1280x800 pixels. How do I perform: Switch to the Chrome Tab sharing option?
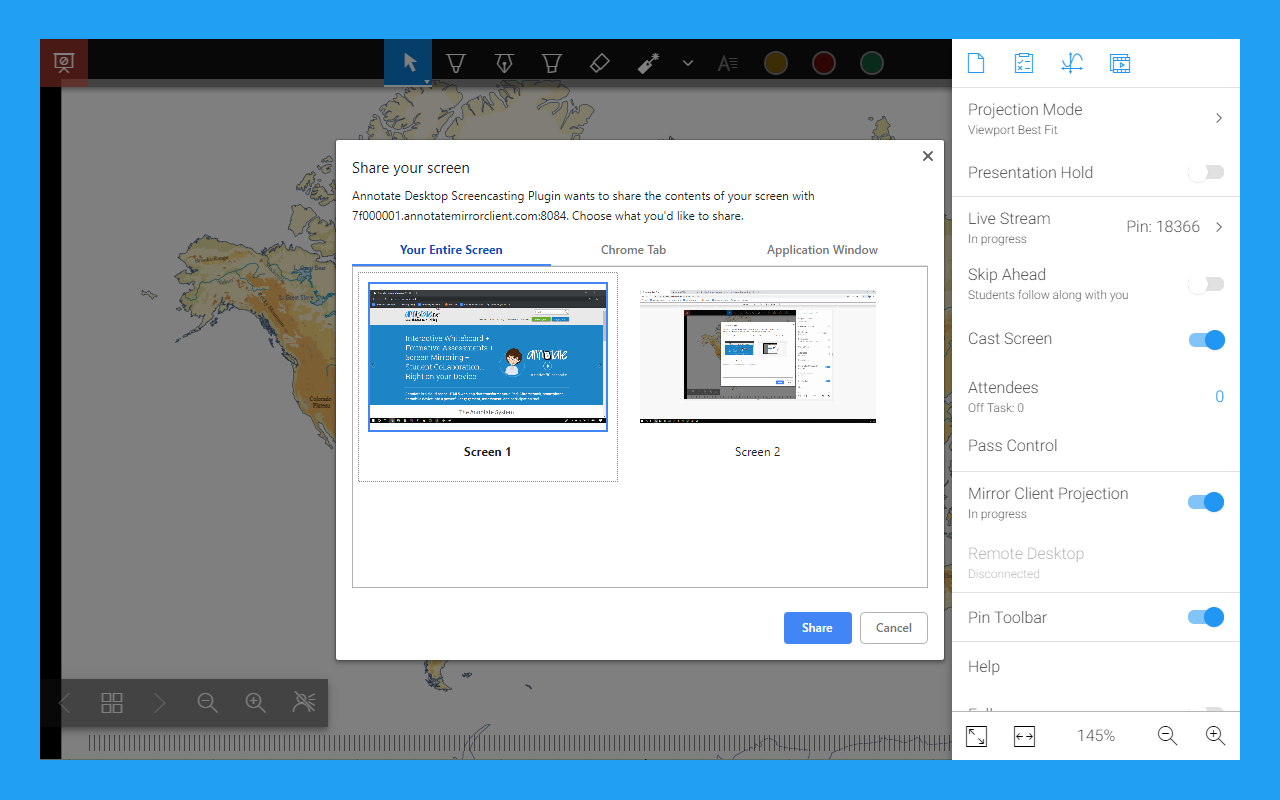pos(633,250)
